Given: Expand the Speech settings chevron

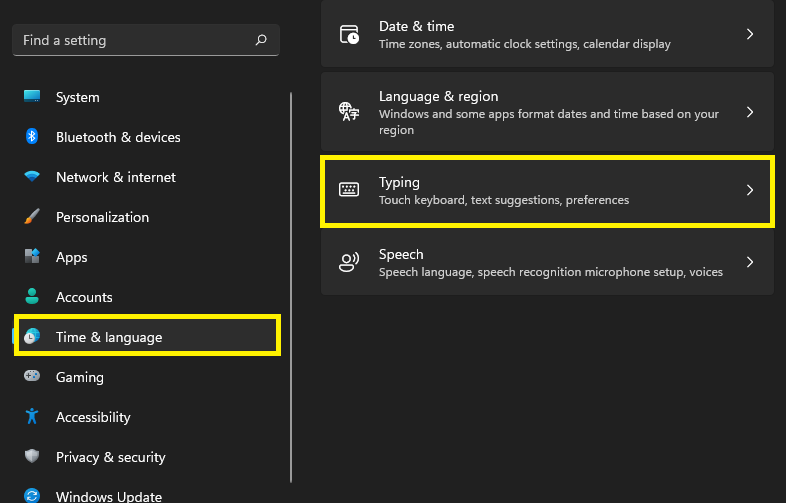Looking at the screenshot, I should click(750, 262).
